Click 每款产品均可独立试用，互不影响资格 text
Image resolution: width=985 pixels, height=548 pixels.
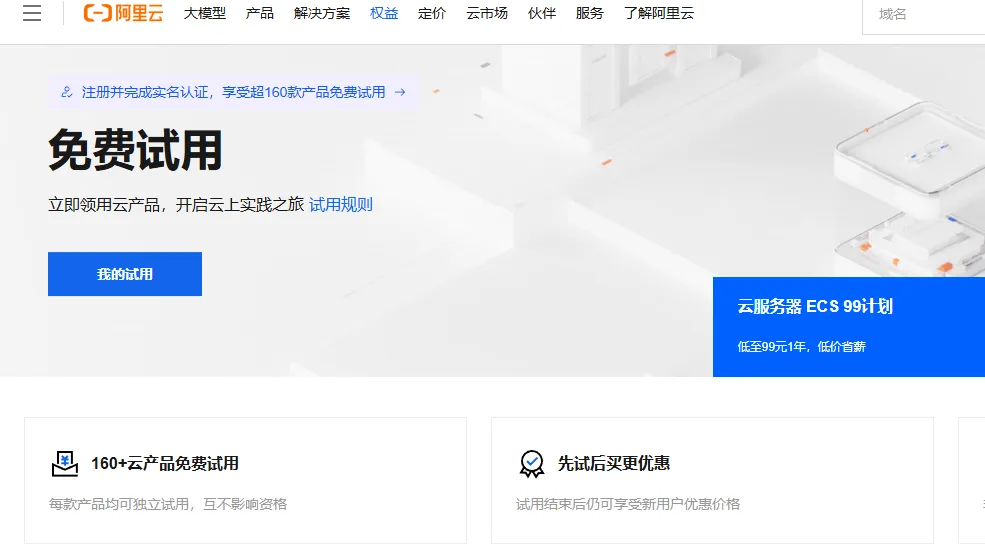(x=168, y=504)
